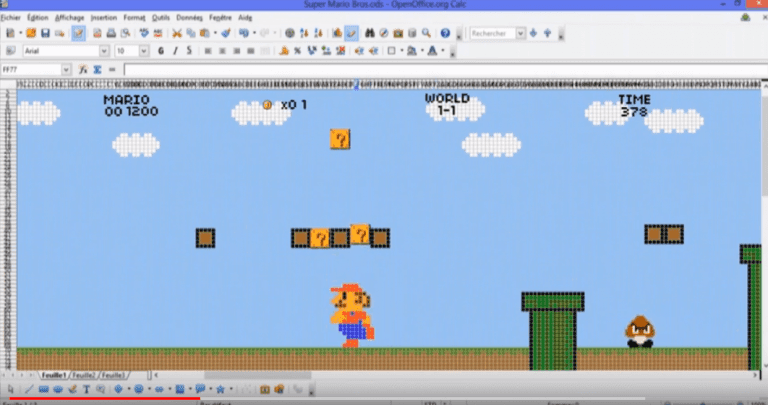Switch to the Feuille3 sheet tab
Viewport: 768px width, 405px height.
click(113, 375)
